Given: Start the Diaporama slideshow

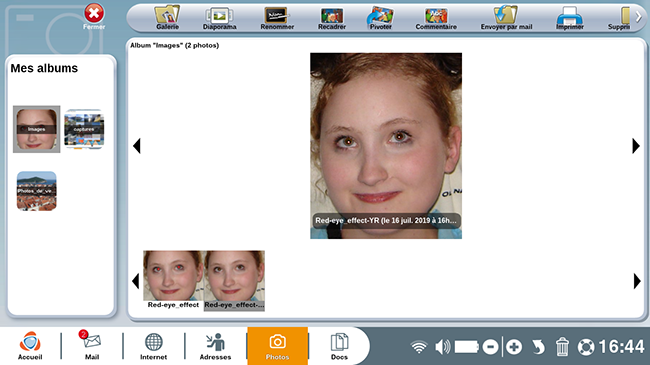Looking at the screenshot, I should [219, 18].
